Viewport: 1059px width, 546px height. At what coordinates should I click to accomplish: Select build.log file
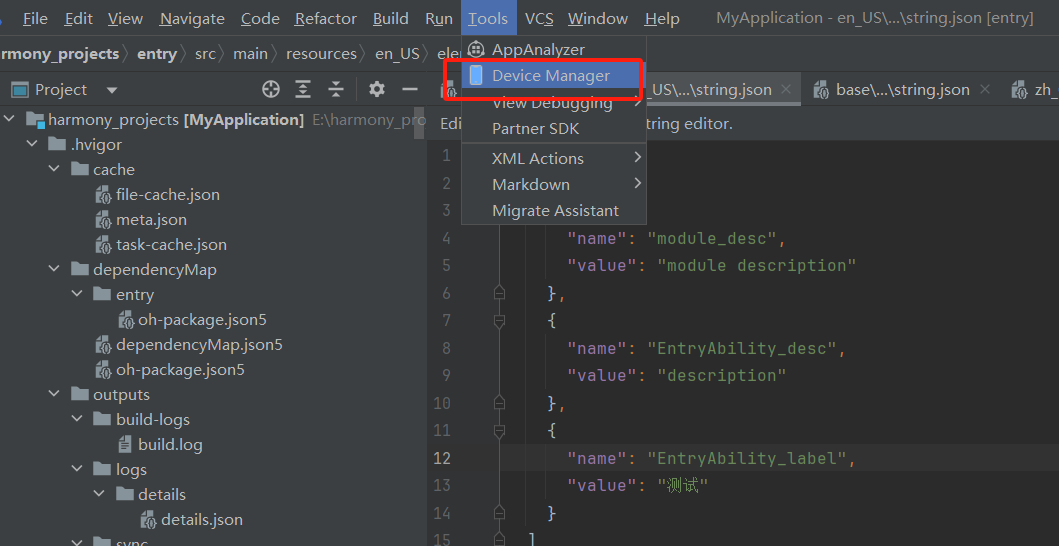(170, 445)
